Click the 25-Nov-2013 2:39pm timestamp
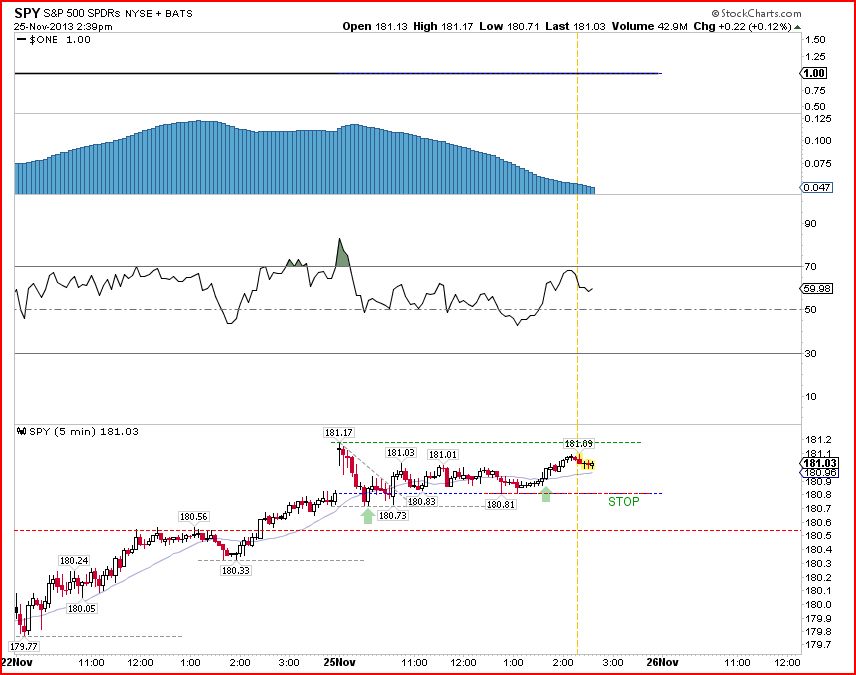This screenshot has width=856, height=675. click(x=63, y=27)
